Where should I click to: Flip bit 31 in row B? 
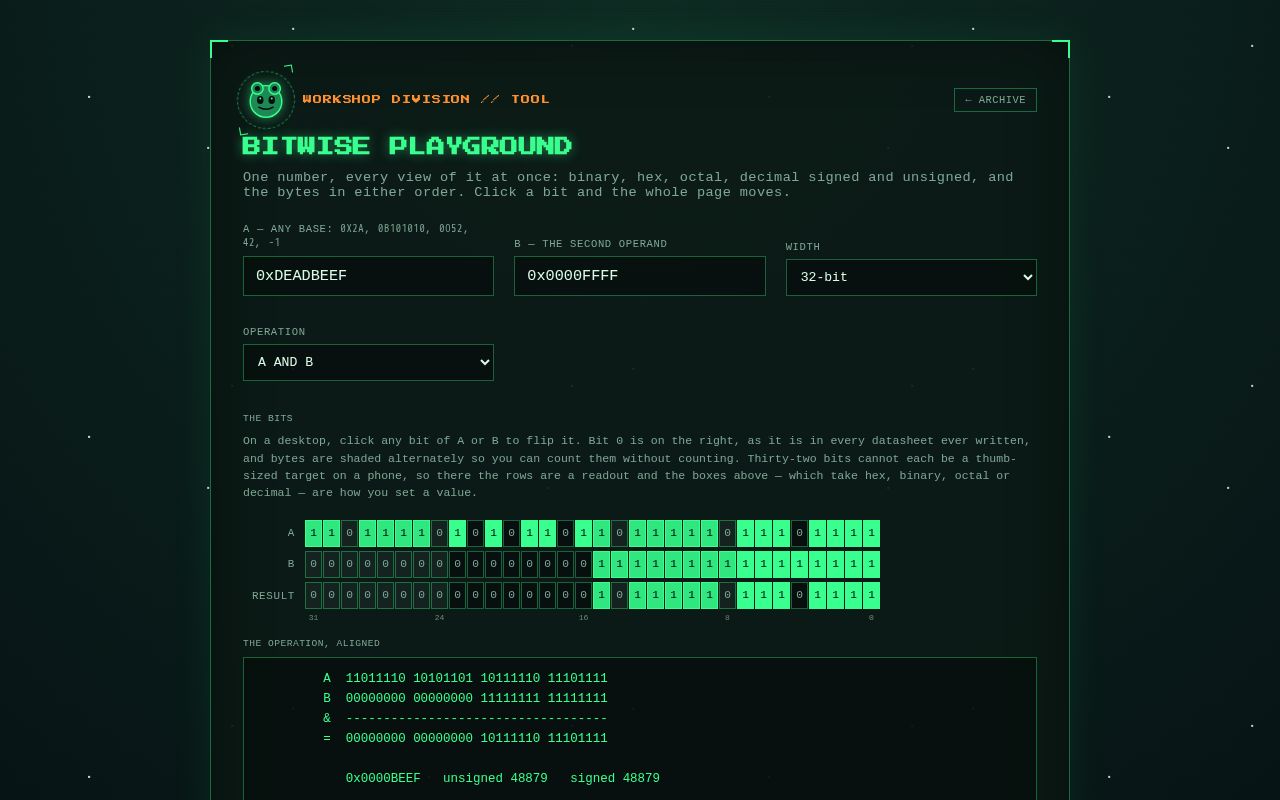[314, 564]
